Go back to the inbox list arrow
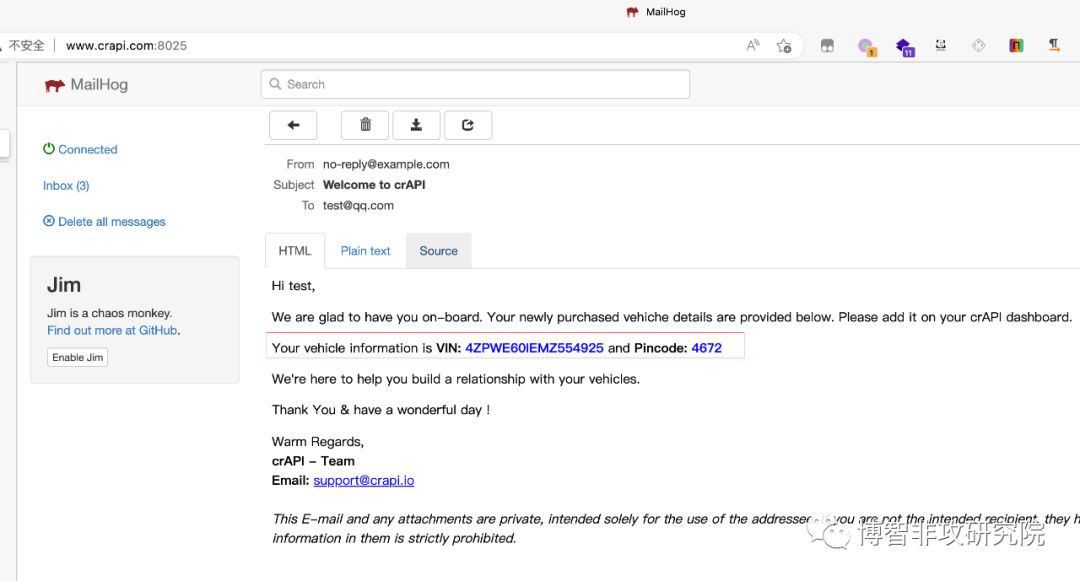The width and height of the screenshot is (1080, 581). 293,125
